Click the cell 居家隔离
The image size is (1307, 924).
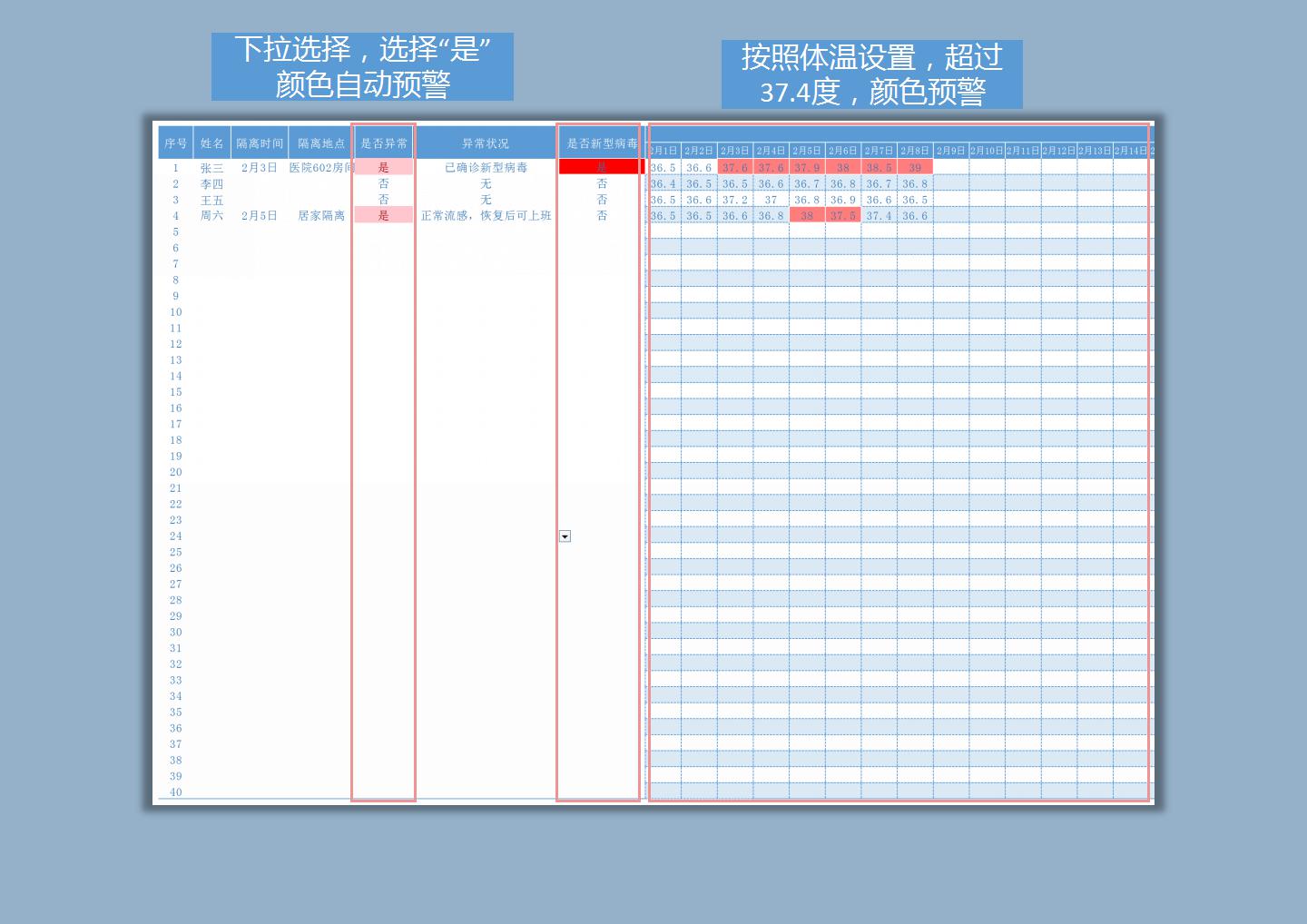(x=321, y=216)
